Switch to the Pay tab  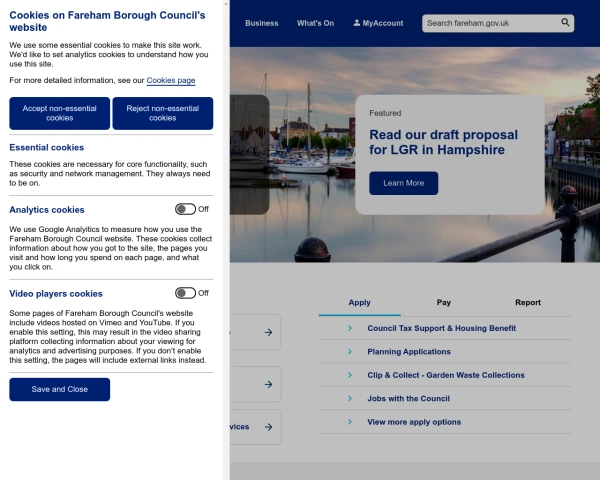[x=443, y=302]
